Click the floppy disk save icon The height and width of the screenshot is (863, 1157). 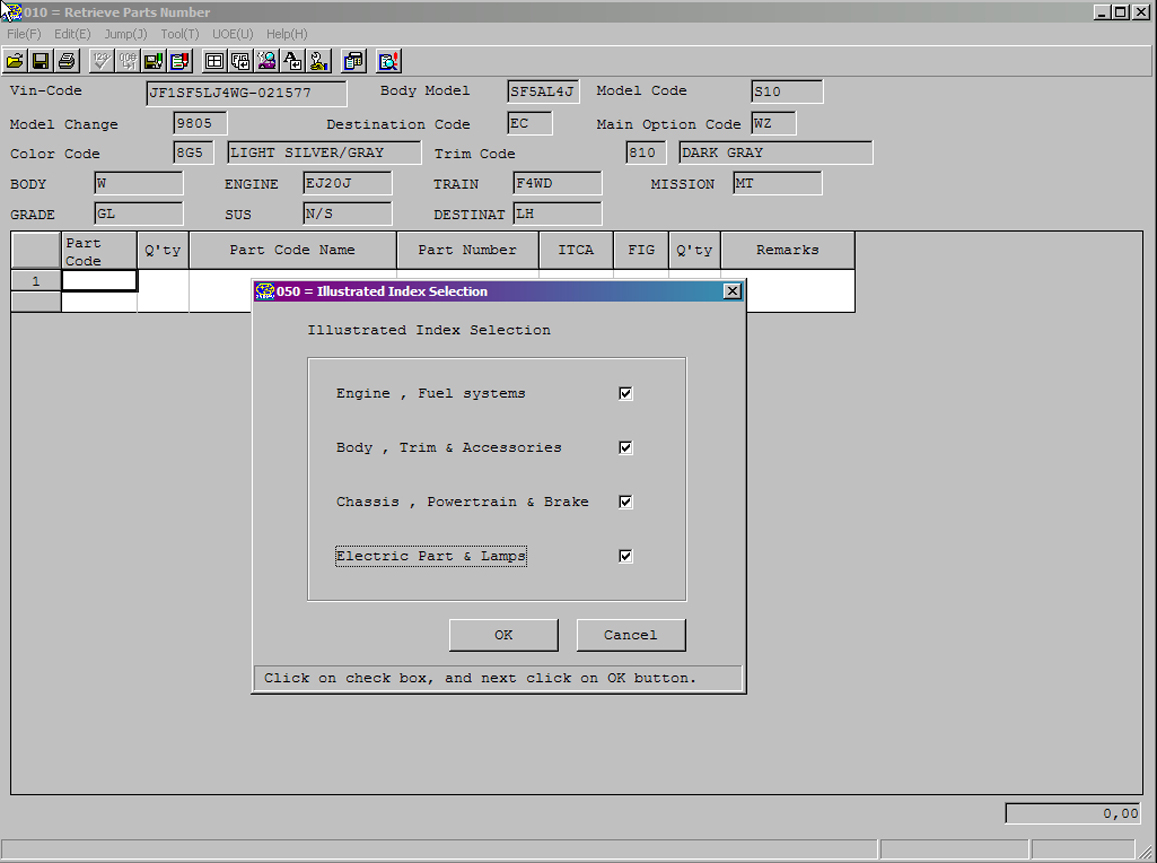point(41,61)
